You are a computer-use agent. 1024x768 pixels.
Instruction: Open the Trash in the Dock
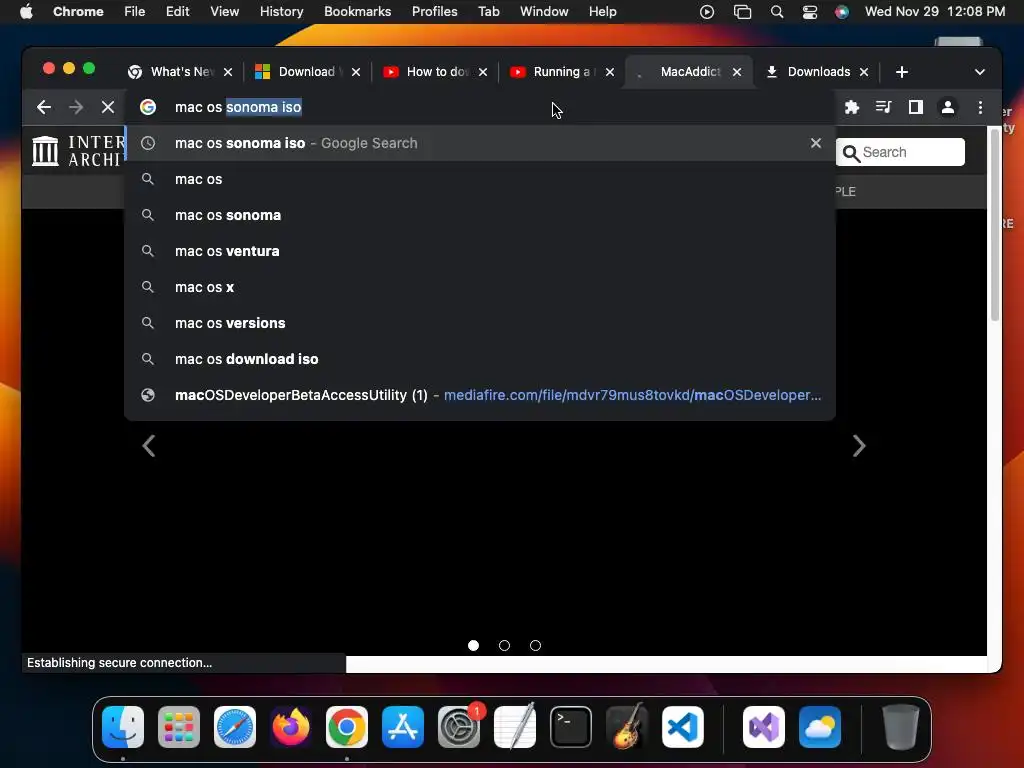(901, 727)
